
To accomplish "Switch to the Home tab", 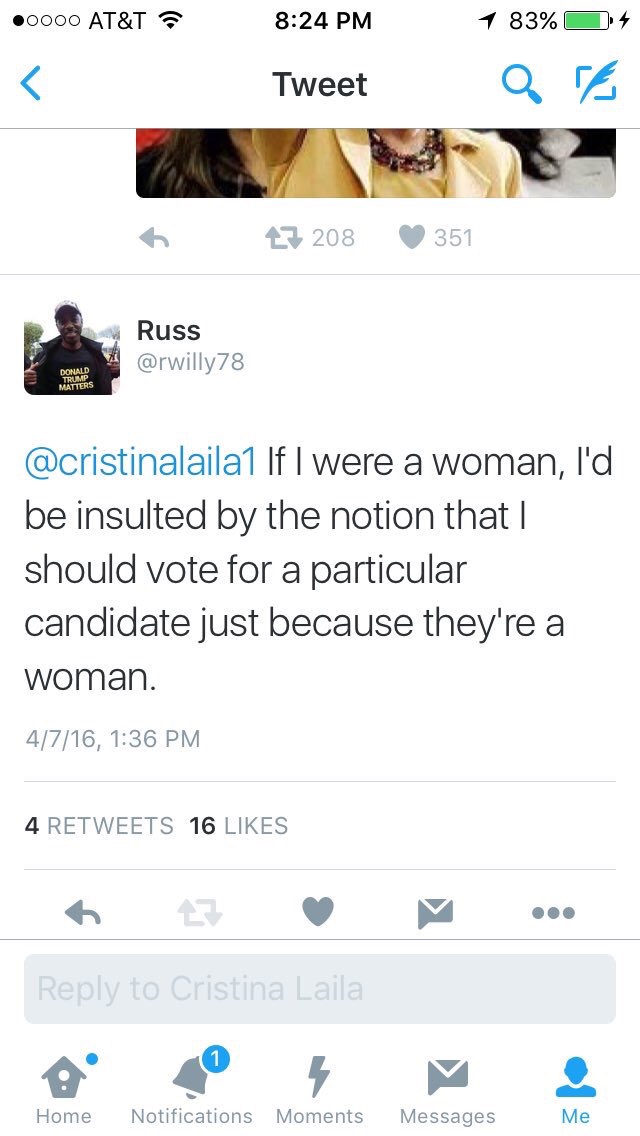I will [63, 1088].
